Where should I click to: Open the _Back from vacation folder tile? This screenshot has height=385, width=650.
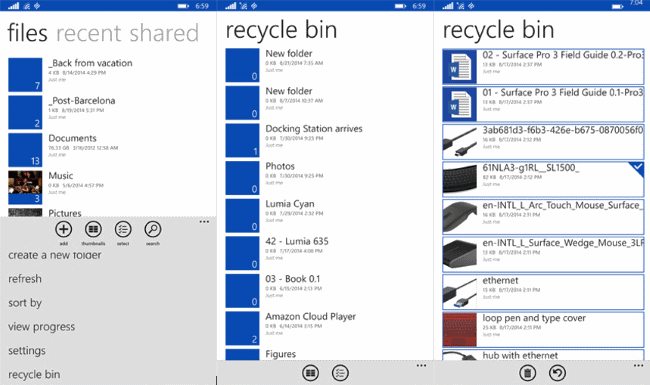(x=25, y=75)
